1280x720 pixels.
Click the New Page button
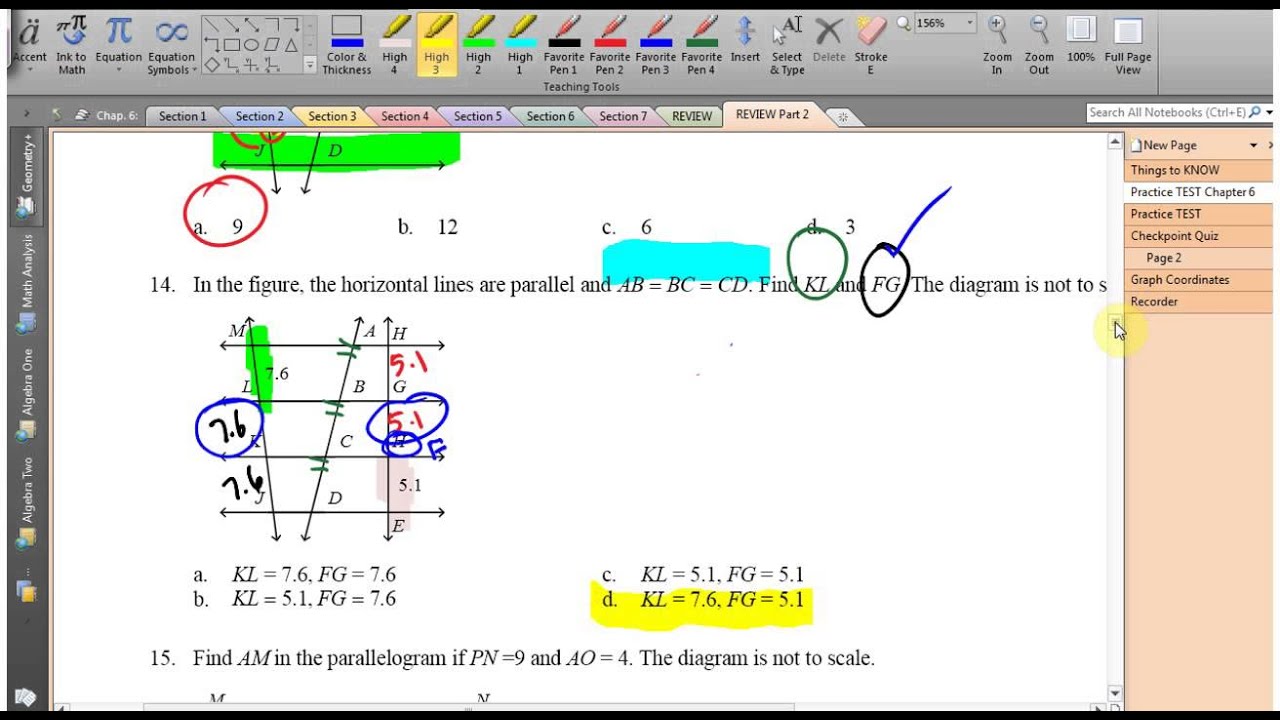click(1163, 145)
